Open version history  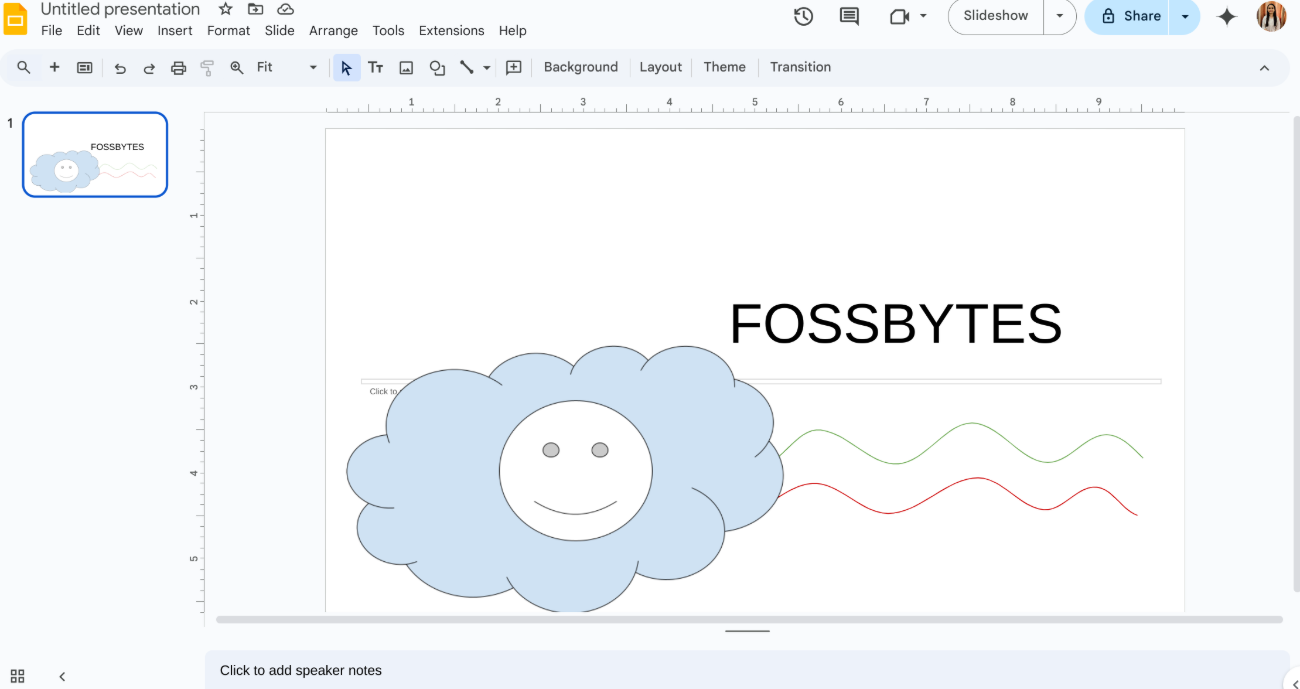coord(803,16)
